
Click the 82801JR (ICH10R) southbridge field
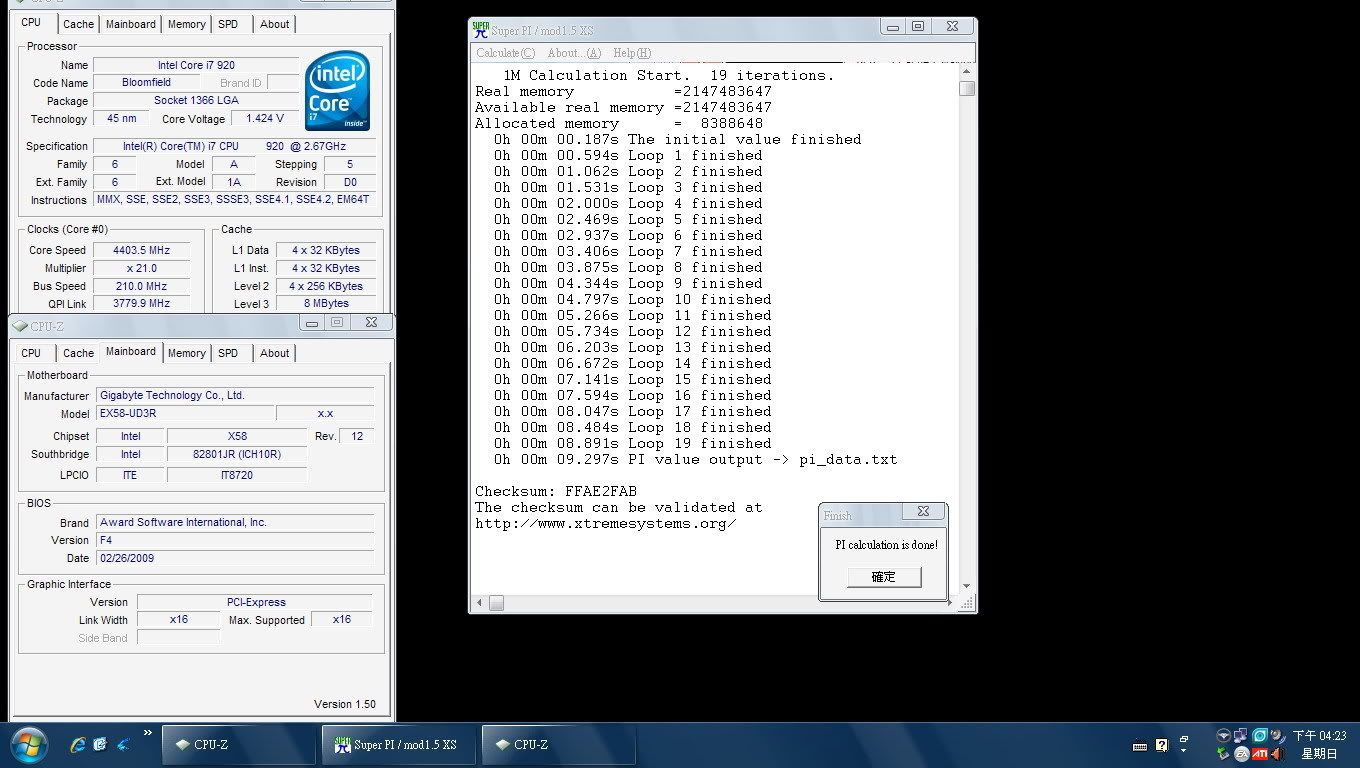tap(237, 454)
